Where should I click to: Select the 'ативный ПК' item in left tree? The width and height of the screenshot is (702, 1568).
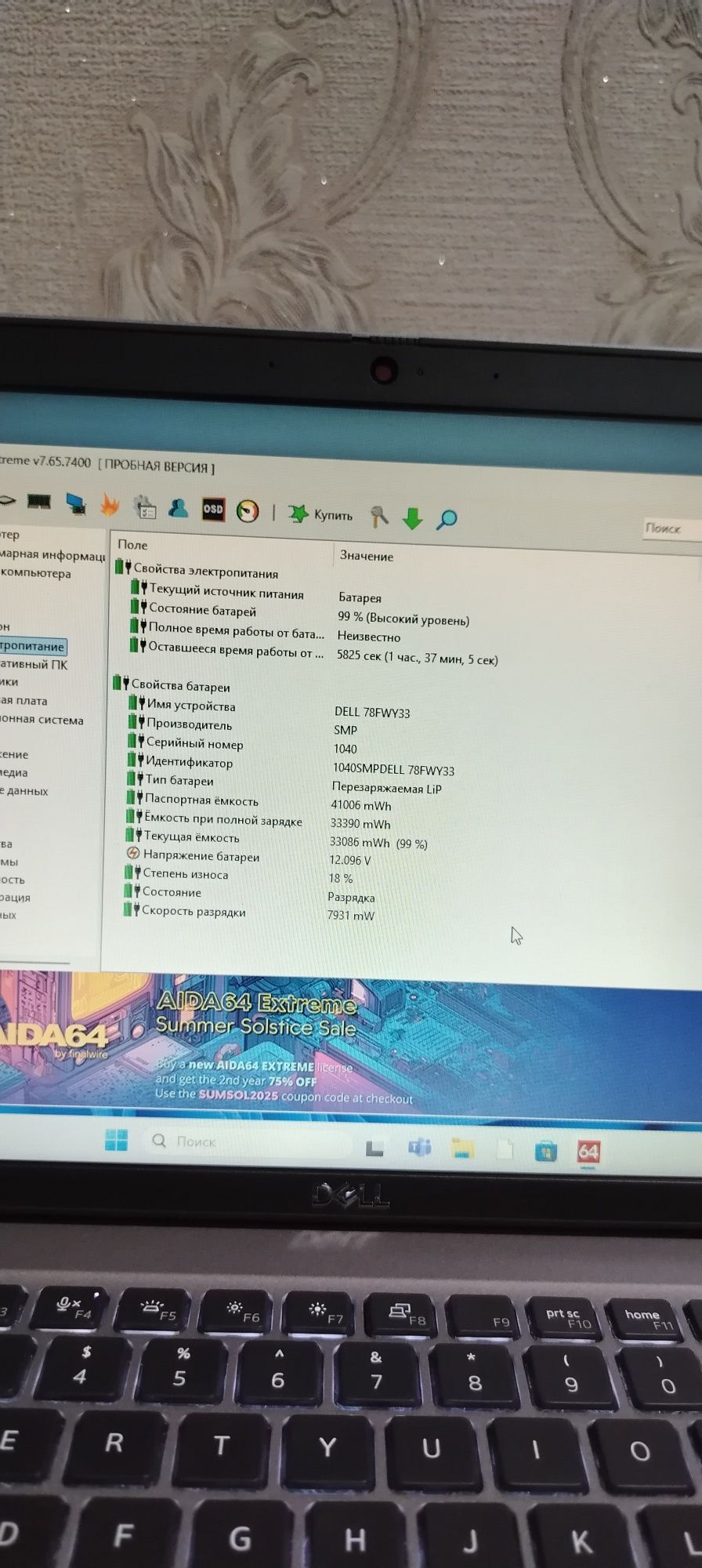(x=34, y=664)
